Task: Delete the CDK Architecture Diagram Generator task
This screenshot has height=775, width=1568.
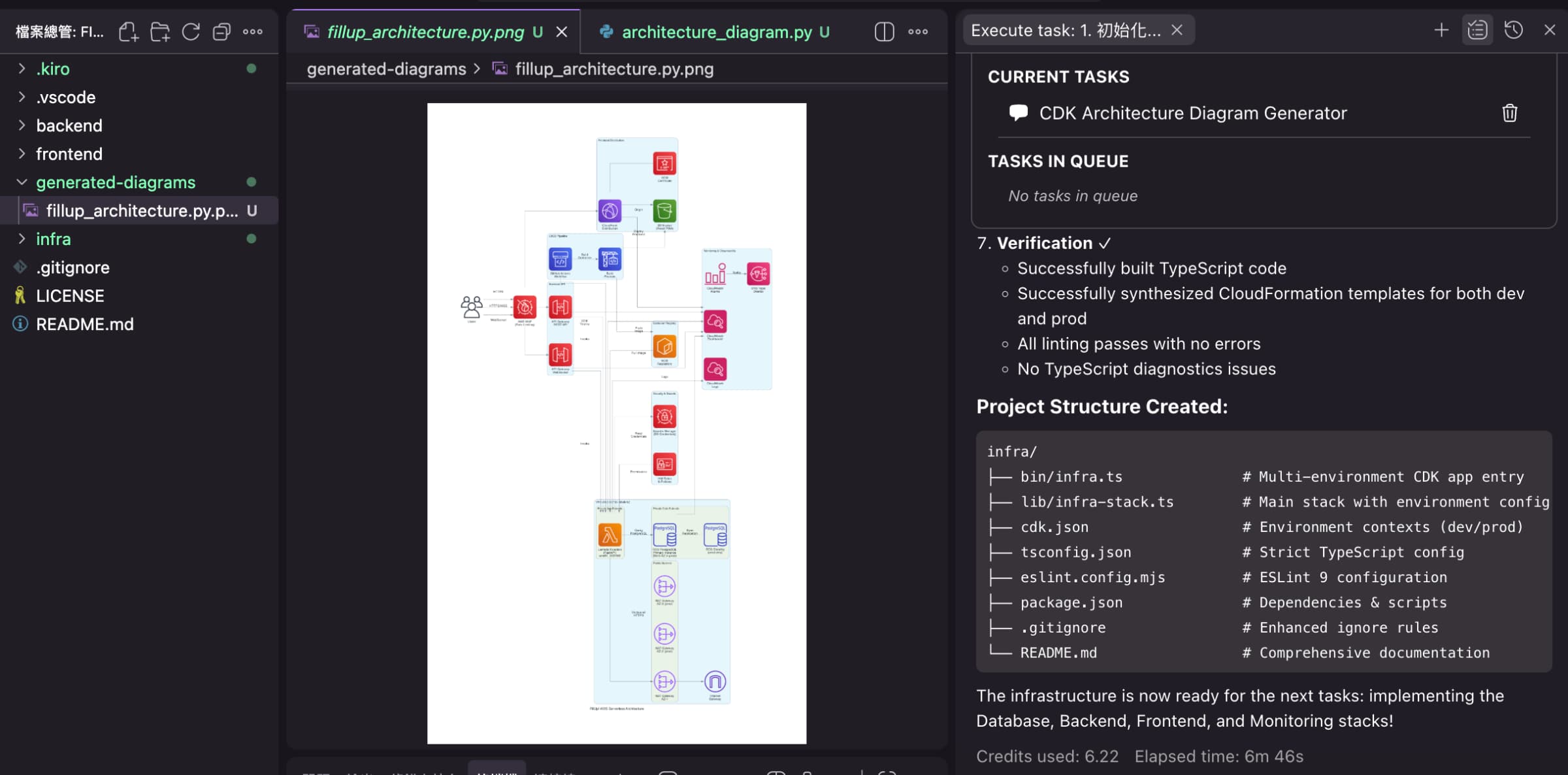Action: (x=1510, y=112)
